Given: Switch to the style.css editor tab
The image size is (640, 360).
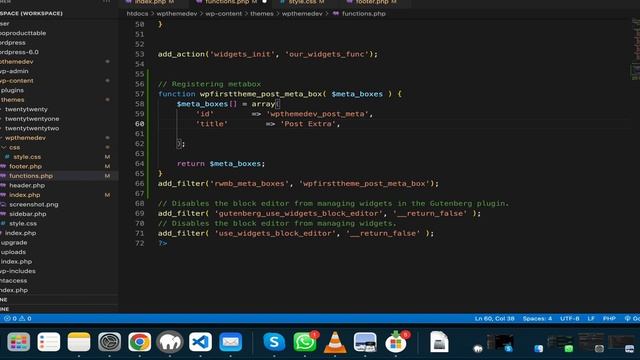Looking at the screenshot, I should [302, 2].
